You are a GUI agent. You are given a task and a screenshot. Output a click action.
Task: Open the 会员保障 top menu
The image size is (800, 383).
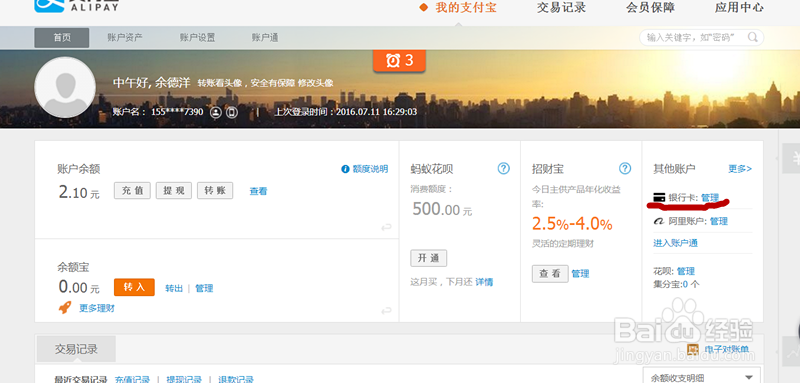point(651,8)
